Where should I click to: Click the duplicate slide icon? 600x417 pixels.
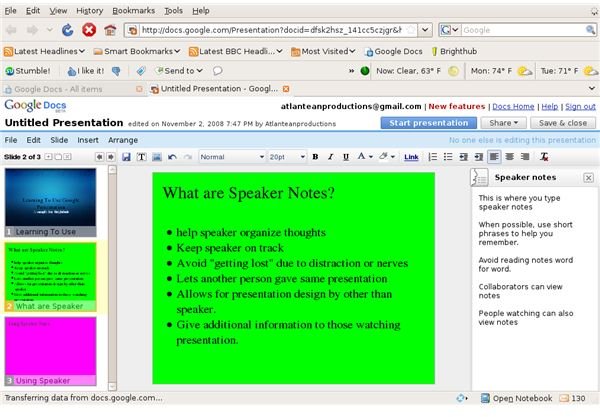click(x=58, y=157)
